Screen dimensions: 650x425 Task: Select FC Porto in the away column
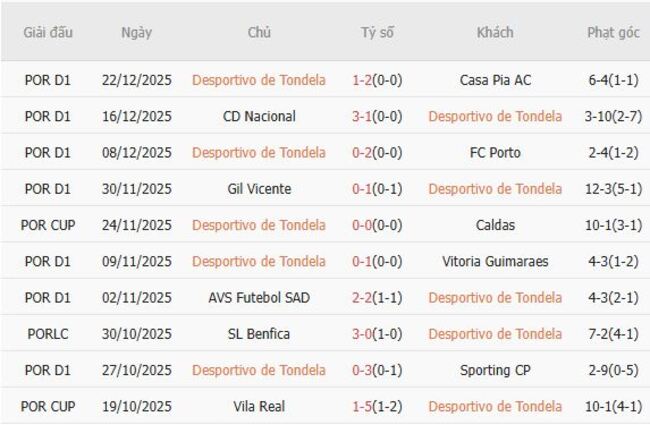495,153
